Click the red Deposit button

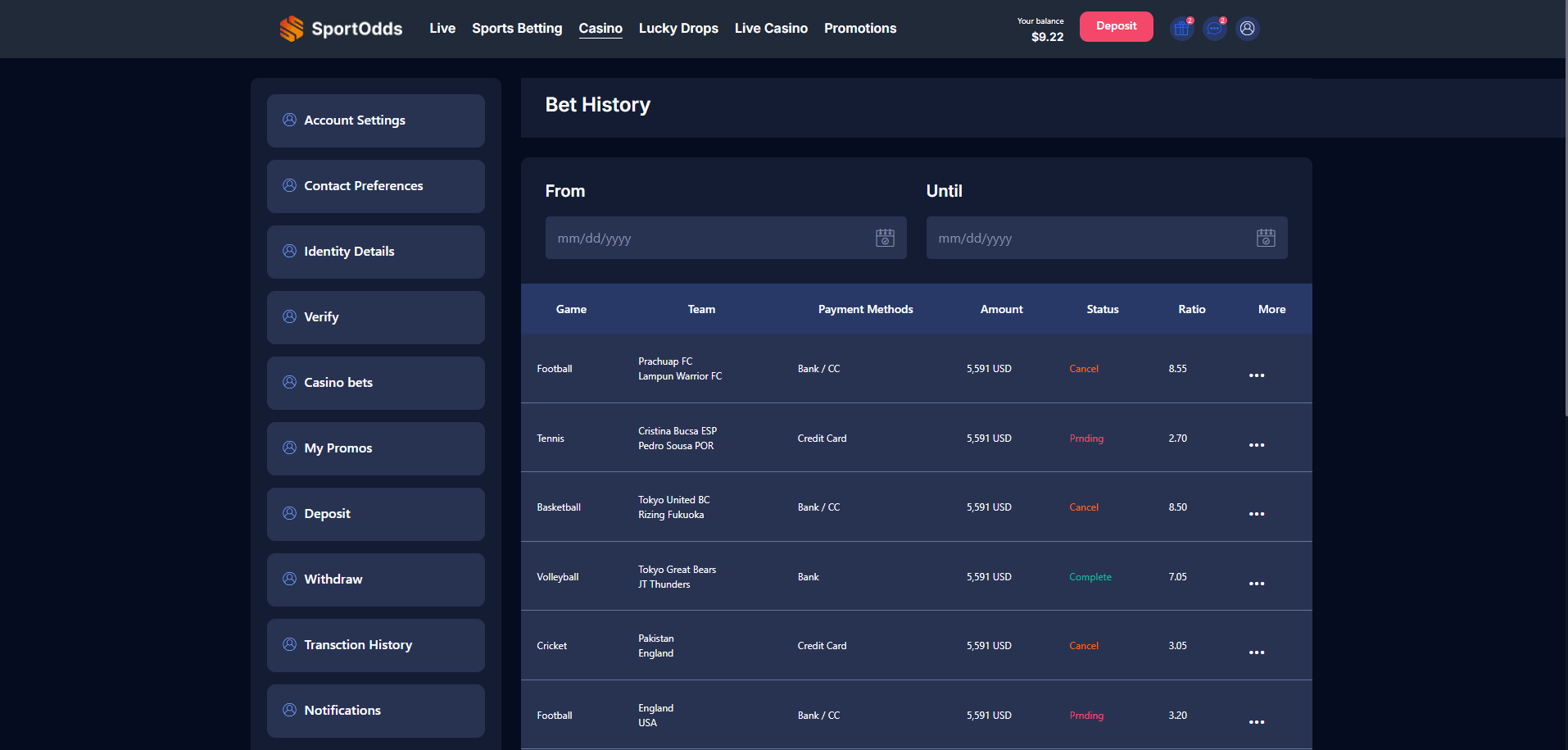1116,26
